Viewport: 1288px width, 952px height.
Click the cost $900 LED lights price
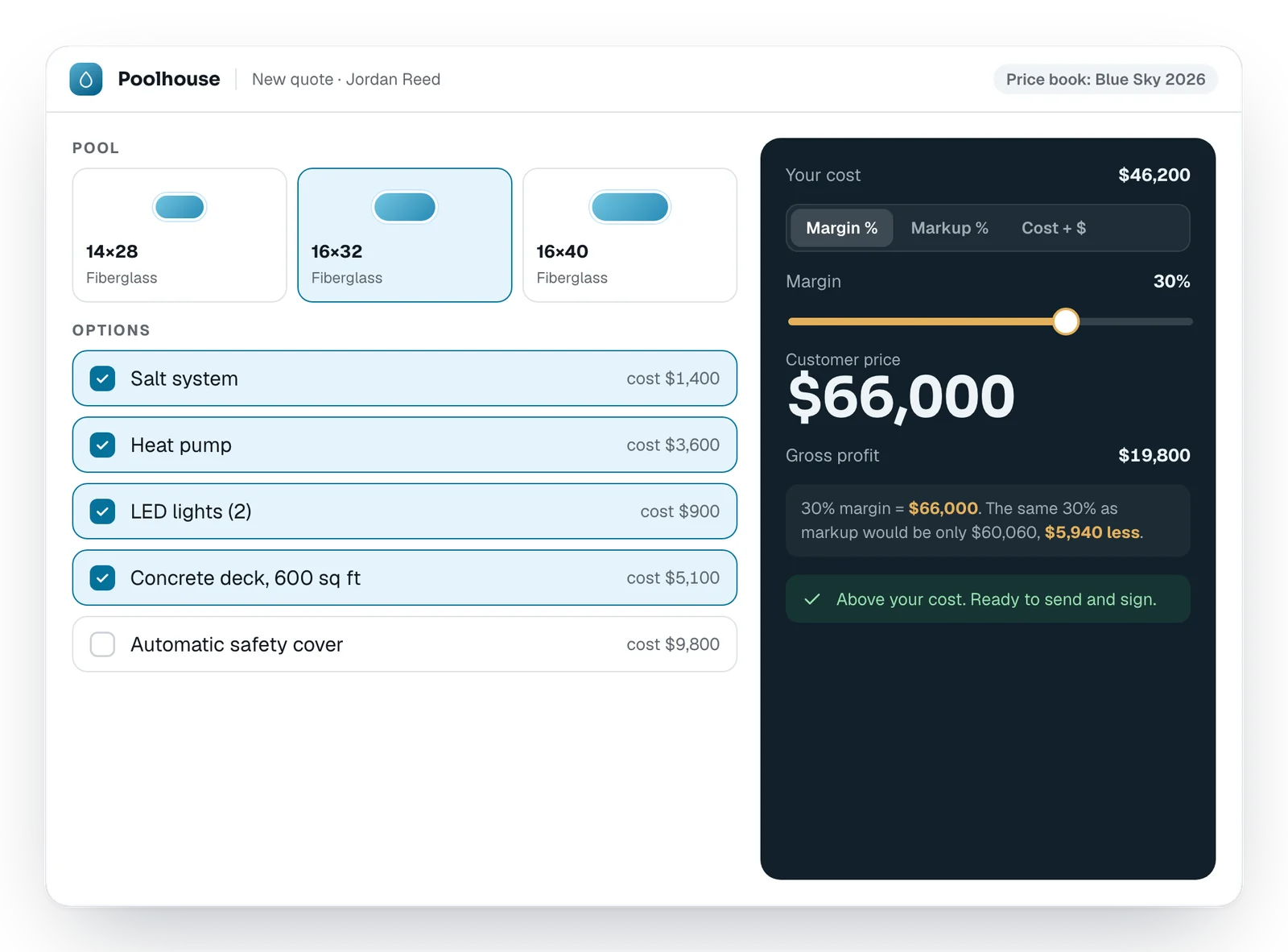coord(680,511)
